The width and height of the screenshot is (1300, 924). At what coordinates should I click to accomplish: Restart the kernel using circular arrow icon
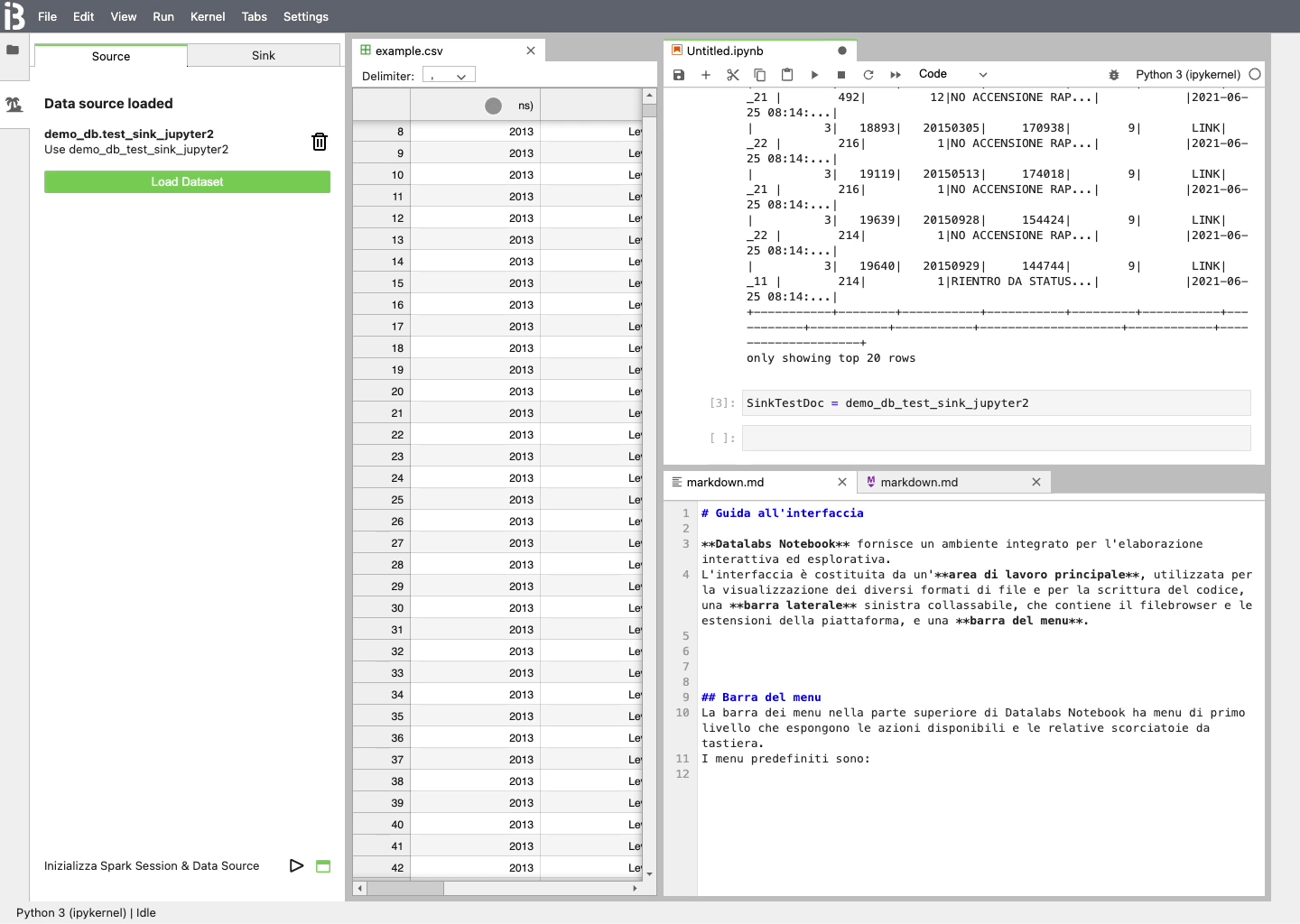[x=868, y=74]
